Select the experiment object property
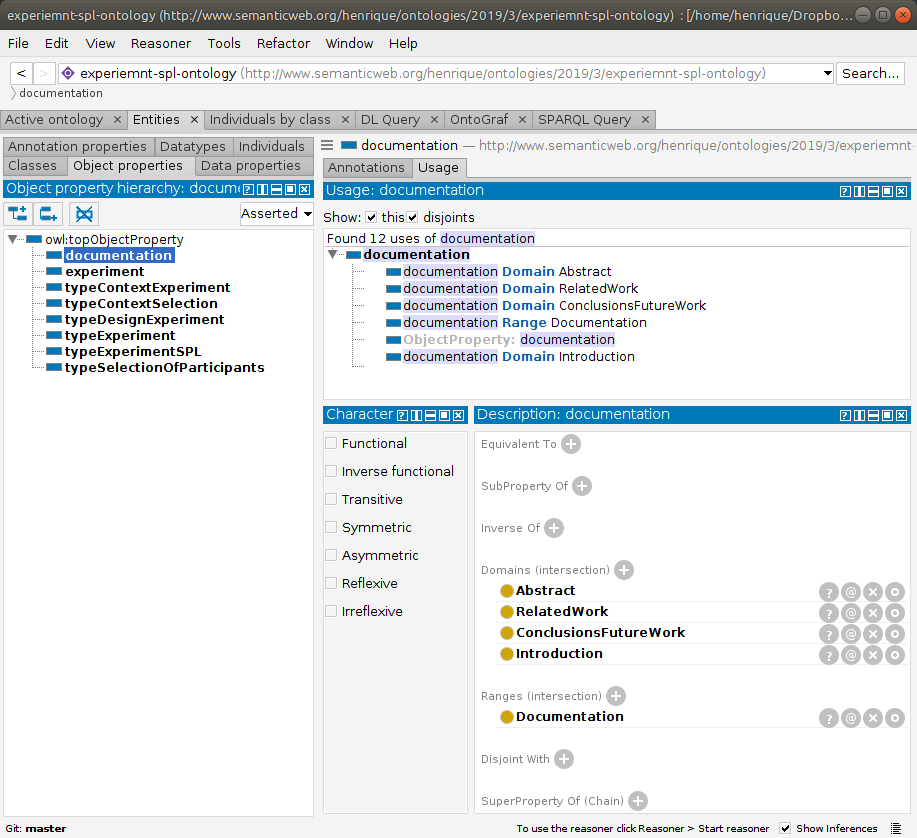The image size is (917, 838). 105,271
